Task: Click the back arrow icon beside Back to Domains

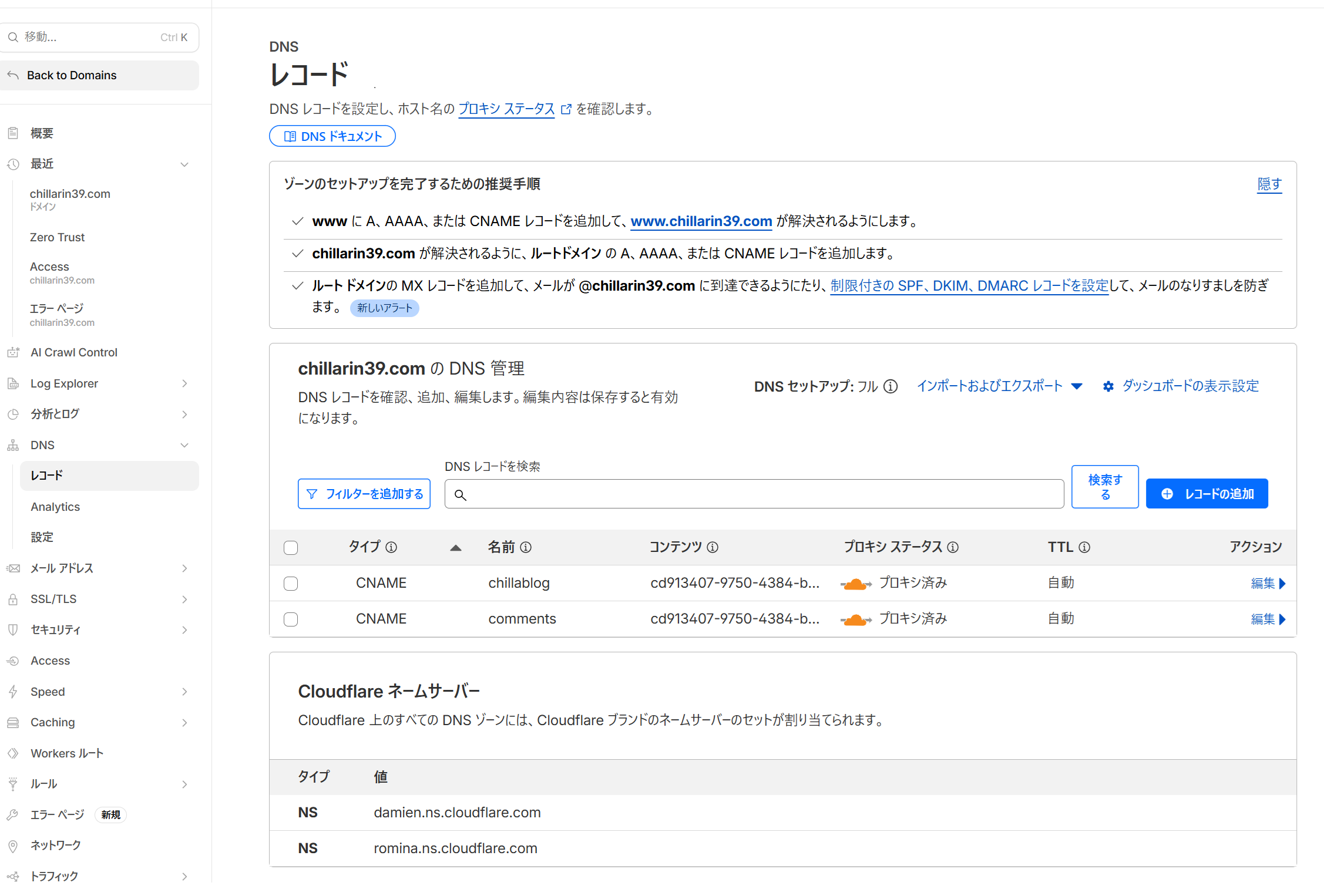Action: (x=13, y=75)
